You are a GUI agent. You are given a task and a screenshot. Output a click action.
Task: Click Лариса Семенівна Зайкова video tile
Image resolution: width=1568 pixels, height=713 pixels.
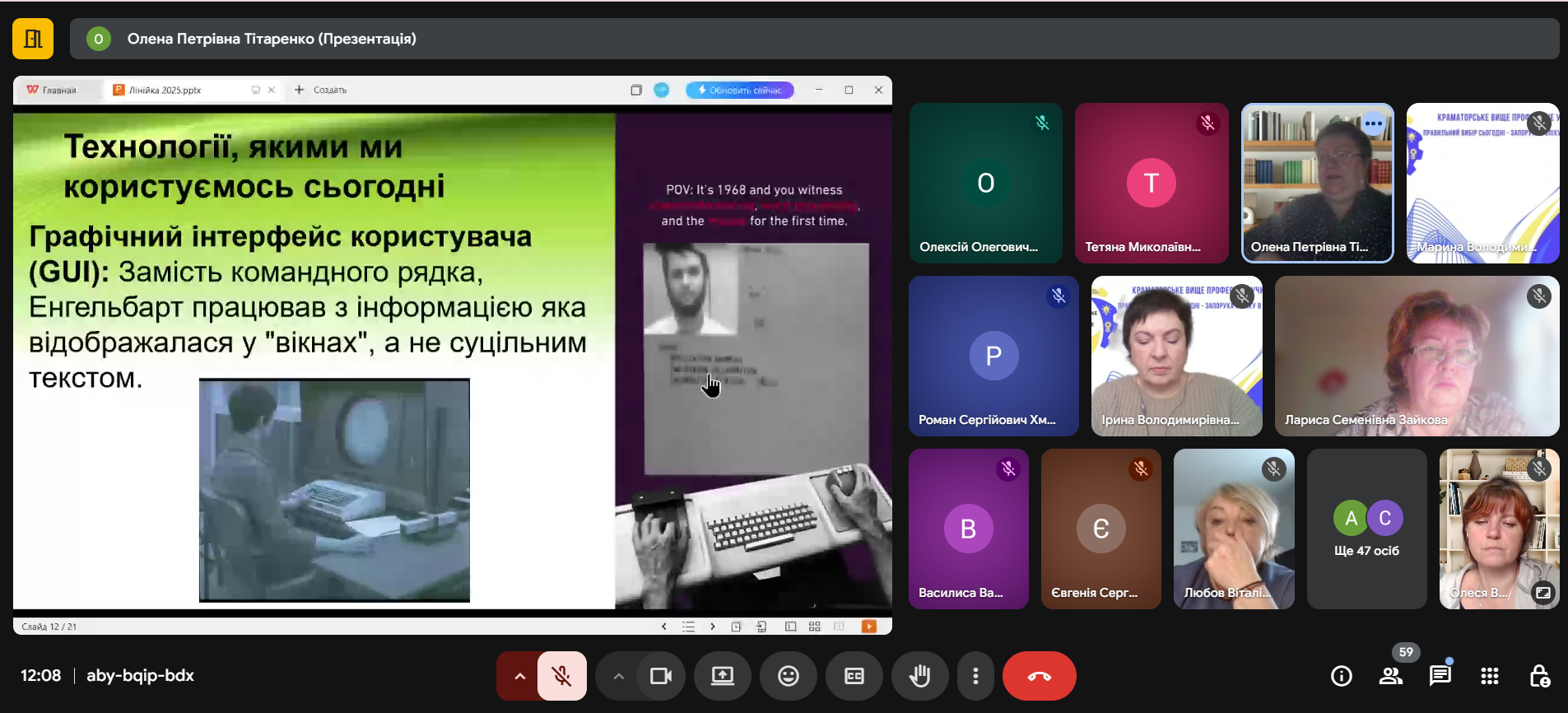[1416, 356]
